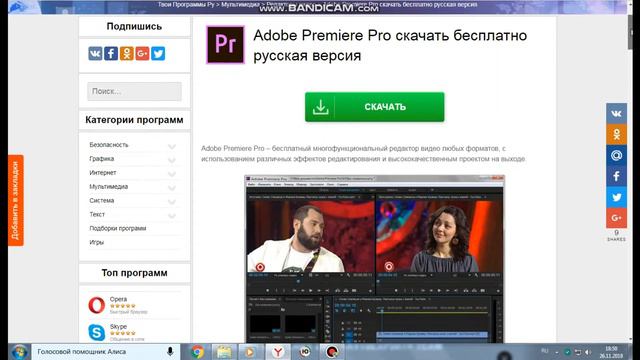Open the Google+ page in the Подпишись box
The image size is (640, 360).
pyautogui.click(x=142, y=53)
